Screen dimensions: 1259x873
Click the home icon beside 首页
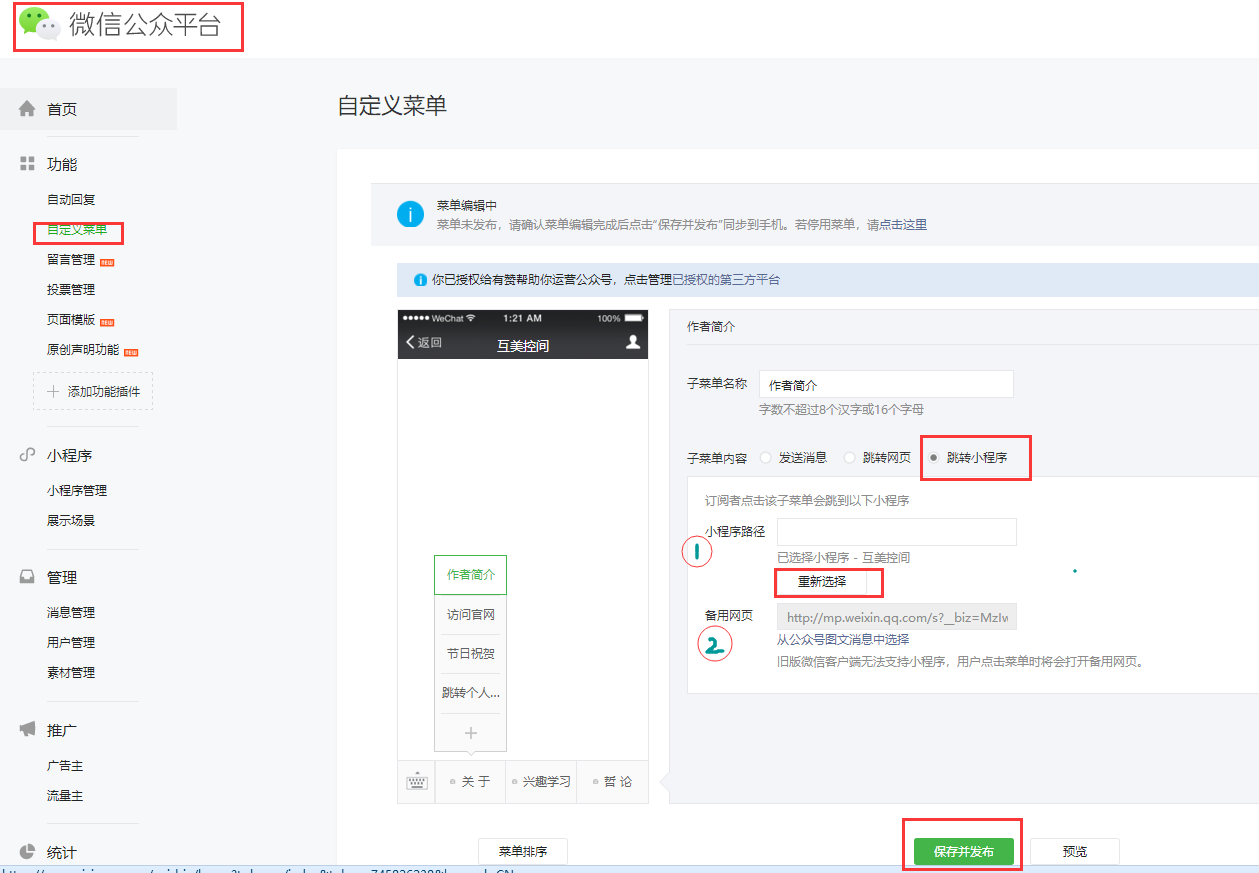coord(27,109)
